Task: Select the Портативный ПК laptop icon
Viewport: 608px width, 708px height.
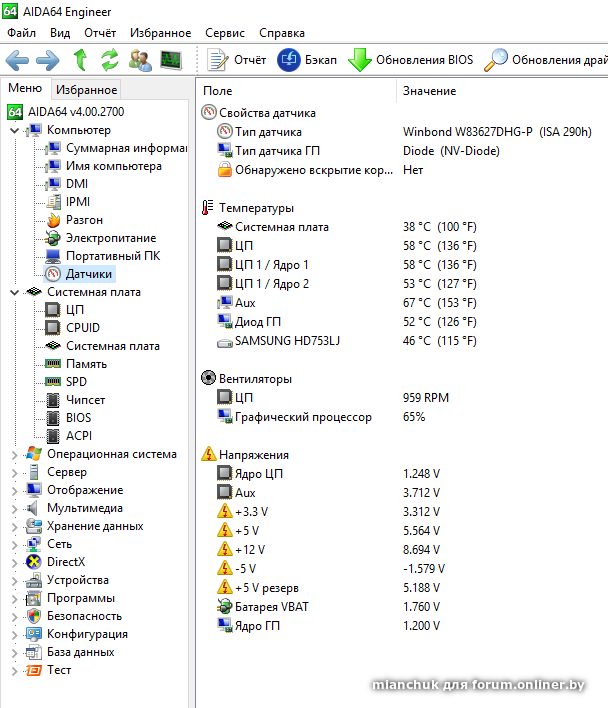Action: tap(53, 256)
